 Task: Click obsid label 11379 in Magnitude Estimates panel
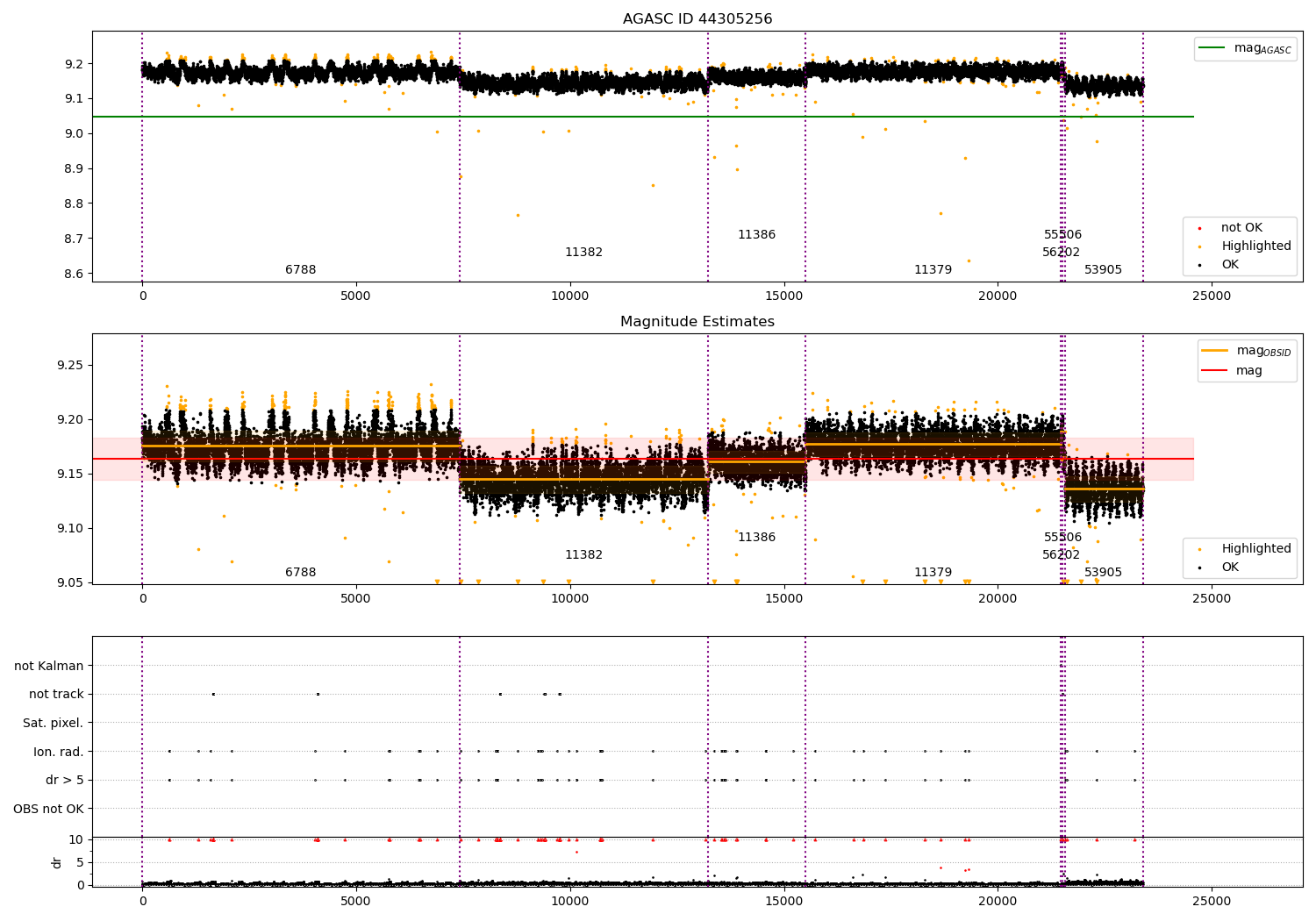point(933,573)
